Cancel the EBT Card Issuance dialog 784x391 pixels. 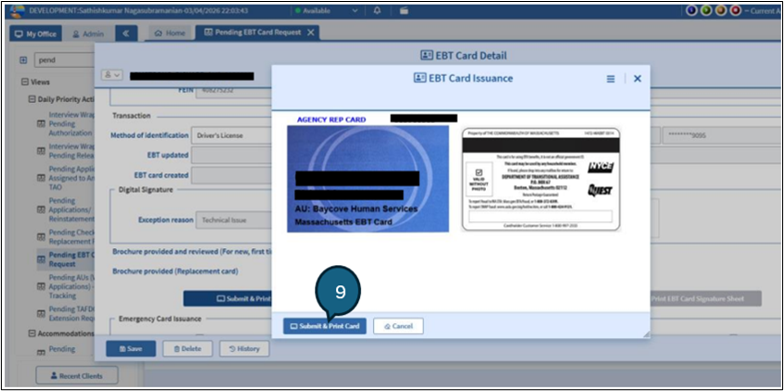click(x=398, y=326)
